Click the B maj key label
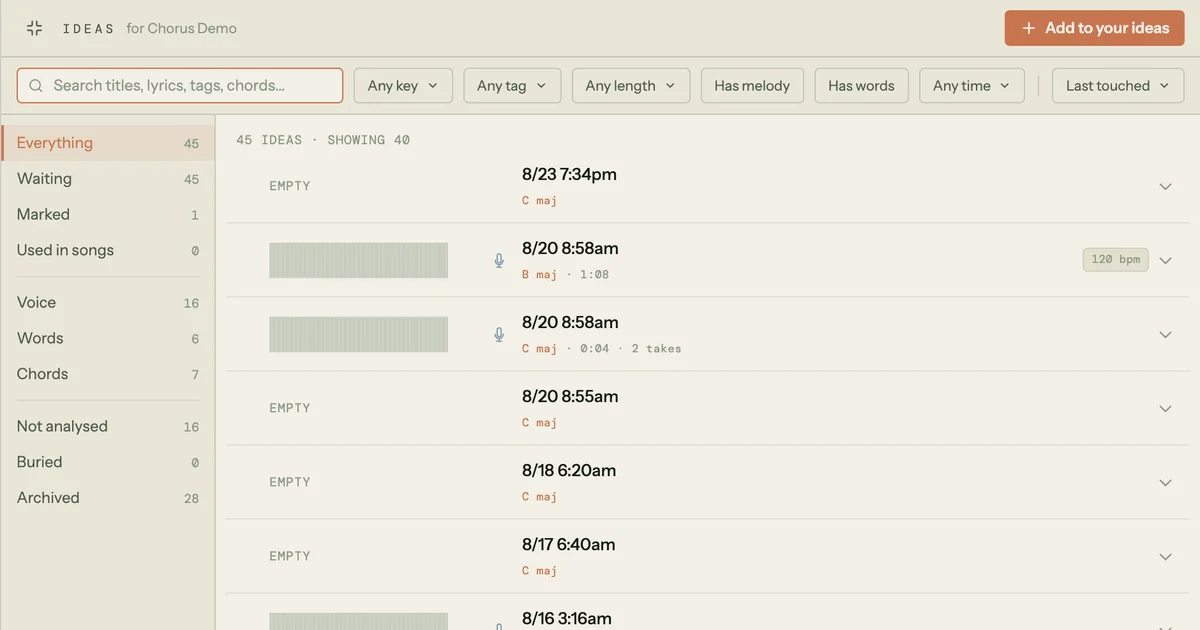The width and height of the screenshot is (1200, 630). pyautogui.click(x=539, y=274)
